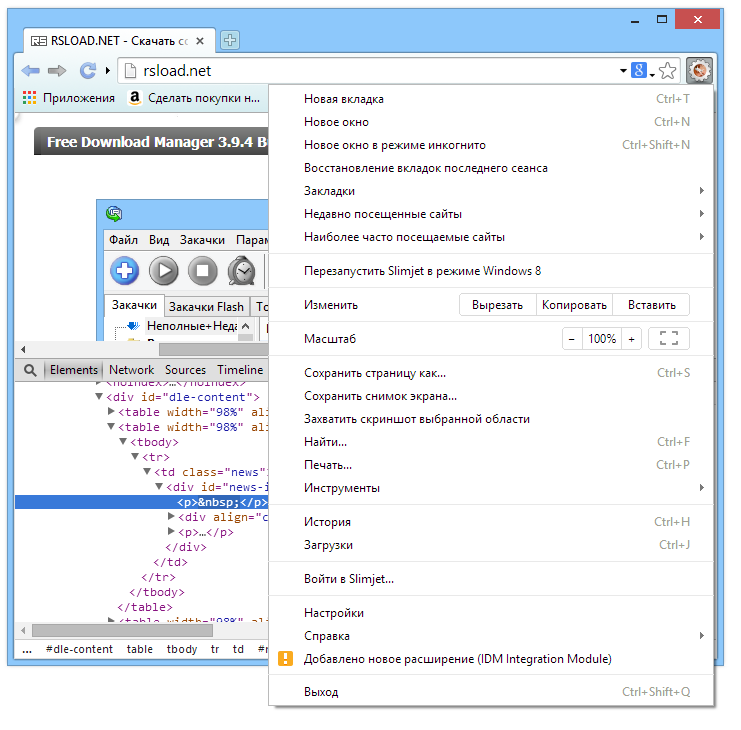This screenshot has height=730, width=741.
Task: Collapse the tbody node in DOM tree
Action: point(123,441)
